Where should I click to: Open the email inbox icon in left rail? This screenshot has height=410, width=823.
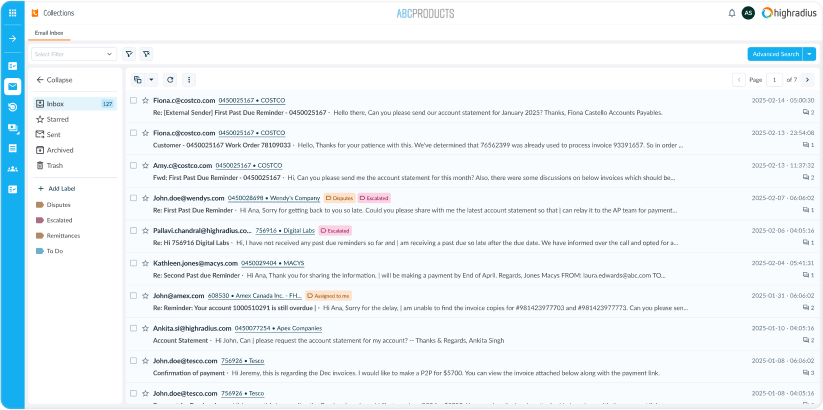click(13, 87)
